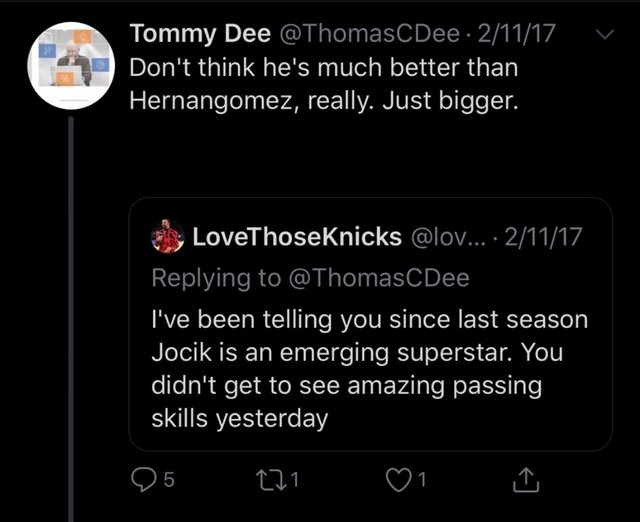Click the LoveThoseKnicks small avatar
The width and height of the screenshot is (640, 522).
point(166,237)
